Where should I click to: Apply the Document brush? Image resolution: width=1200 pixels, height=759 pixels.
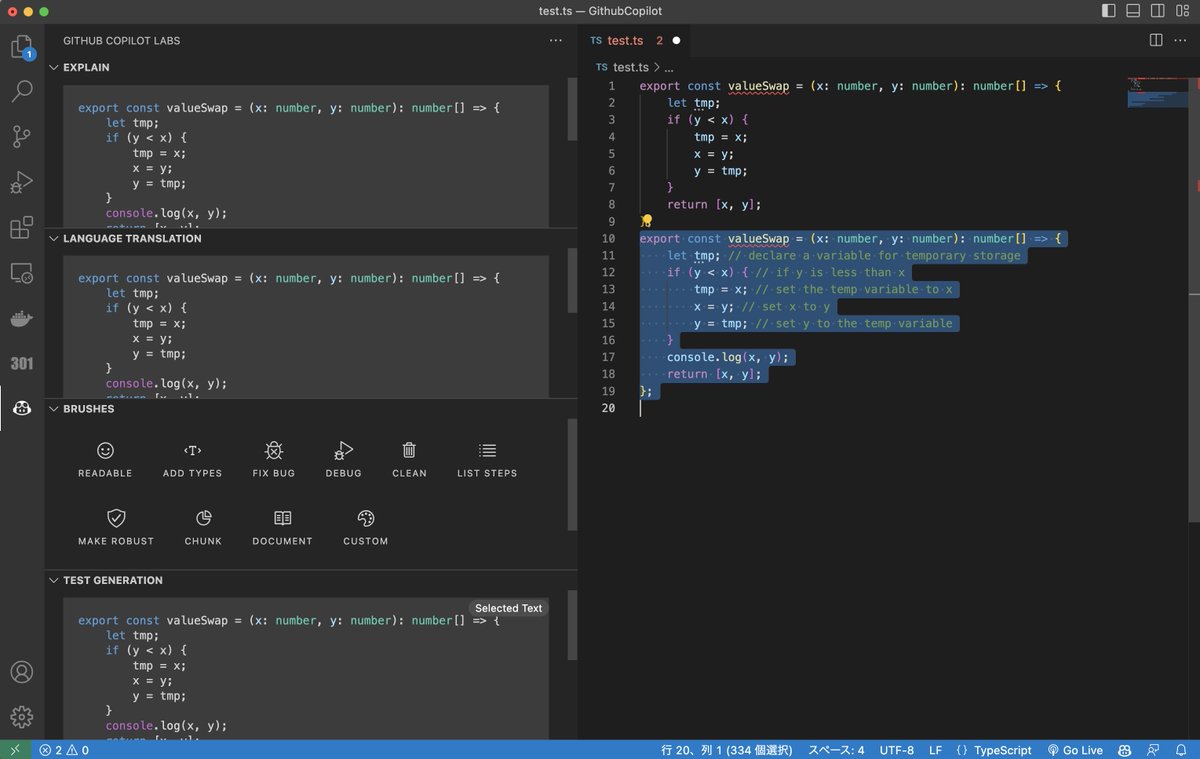click(283, 527)
